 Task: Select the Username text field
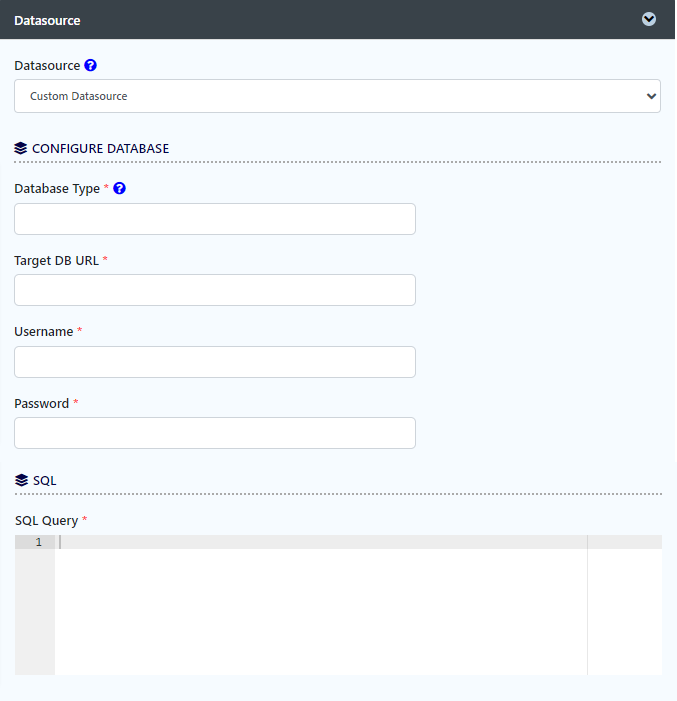click(215, 362)
